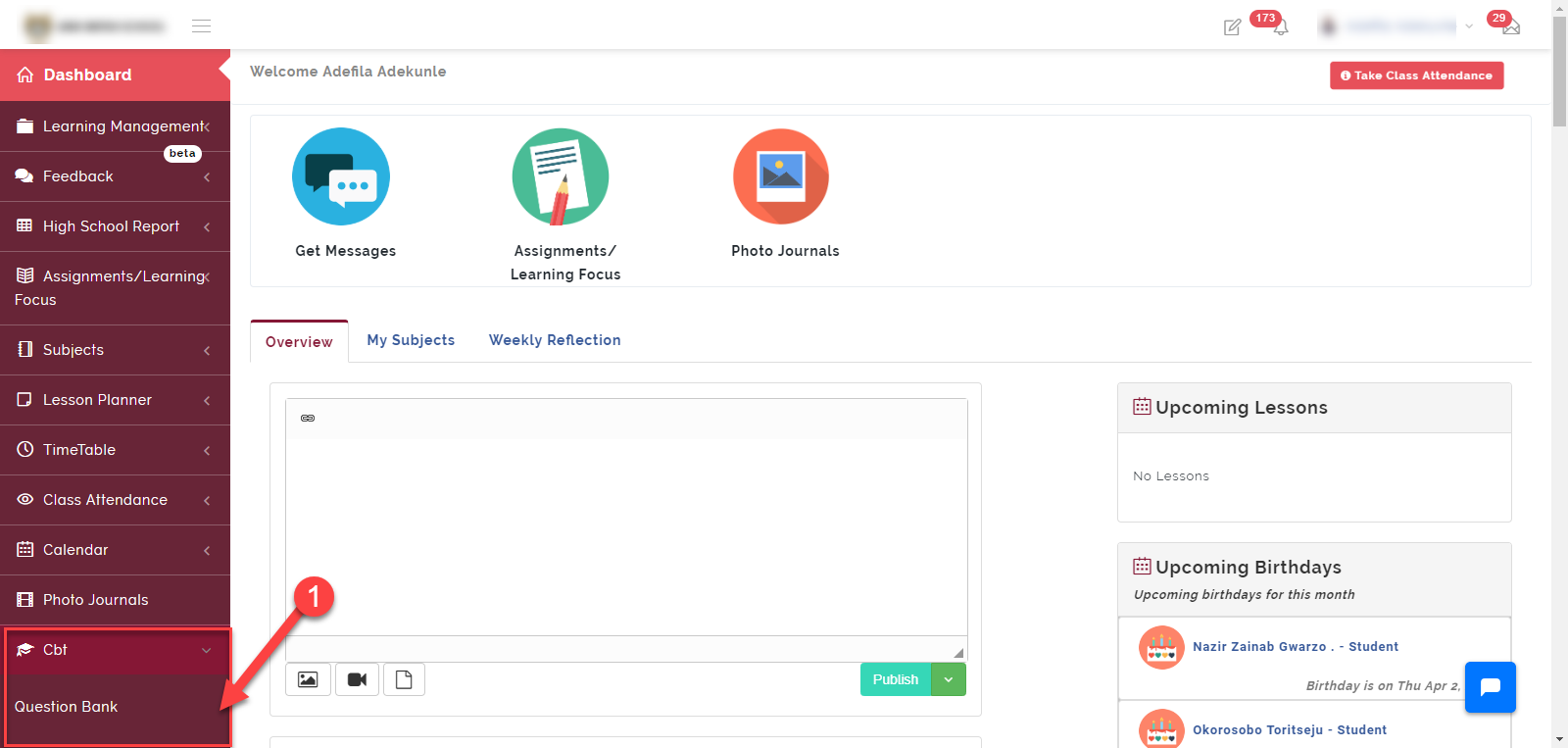1568x748 pixels.
Task: Click "Upcoming birthdays for this month" subtitle
Action: coord(1245,594)
